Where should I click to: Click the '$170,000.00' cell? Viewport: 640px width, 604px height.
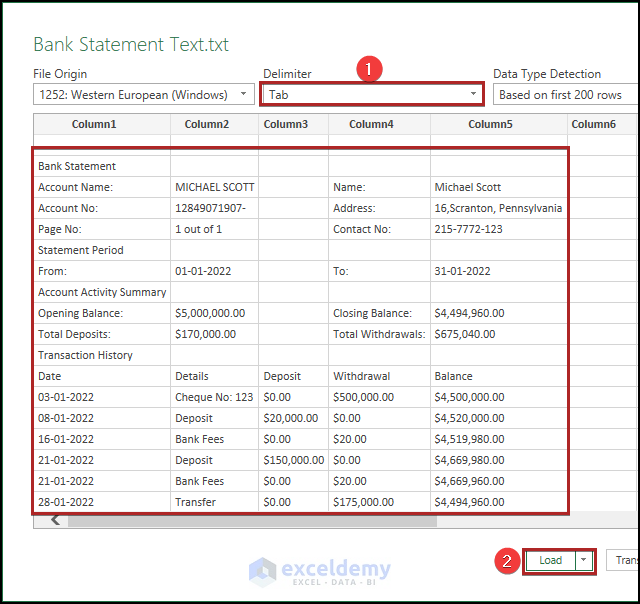[x=214, y=334]
